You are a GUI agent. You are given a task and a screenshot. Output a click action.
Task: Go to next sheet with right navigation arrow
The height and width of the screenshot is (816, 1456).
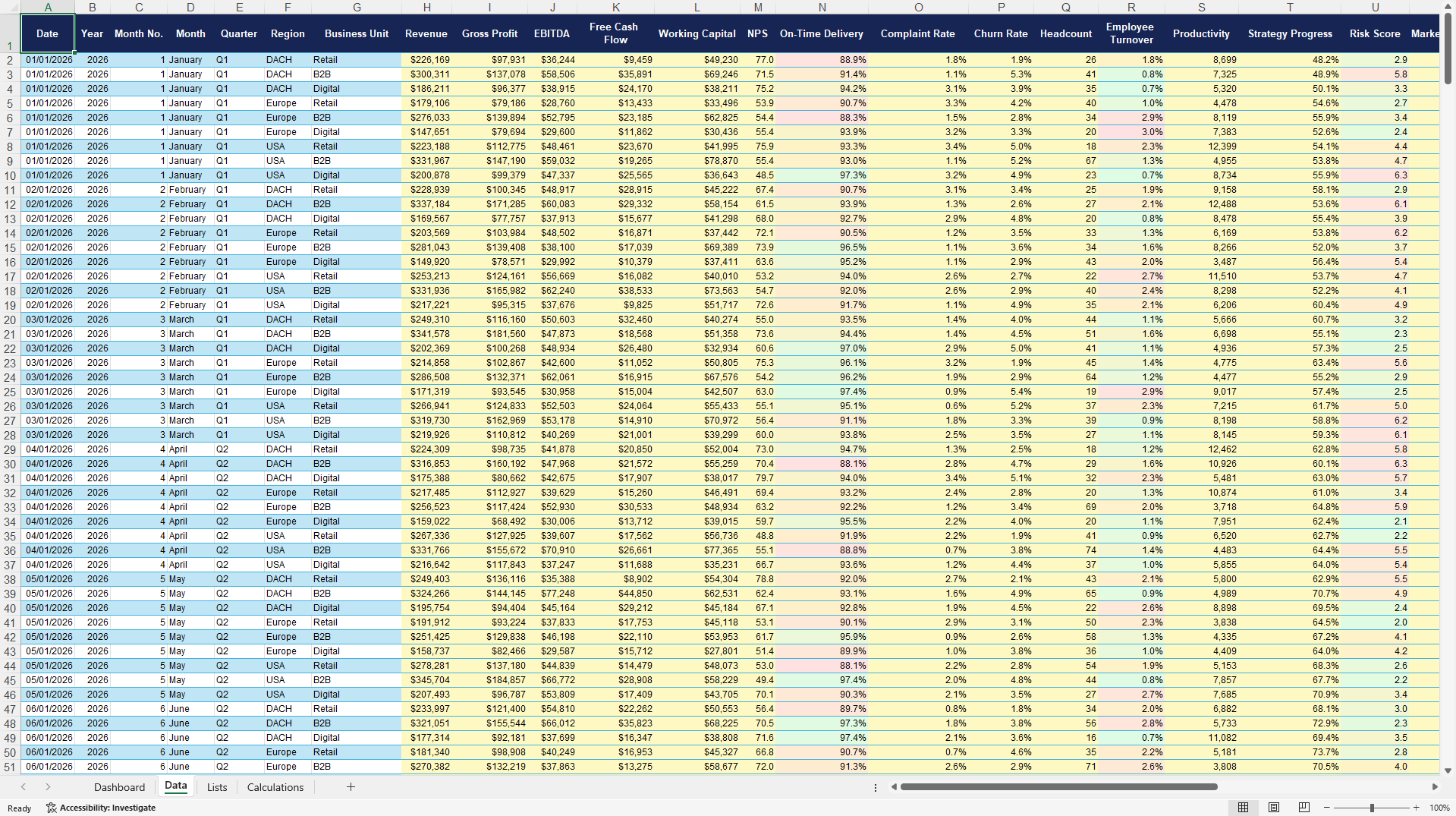pos(48,787)
